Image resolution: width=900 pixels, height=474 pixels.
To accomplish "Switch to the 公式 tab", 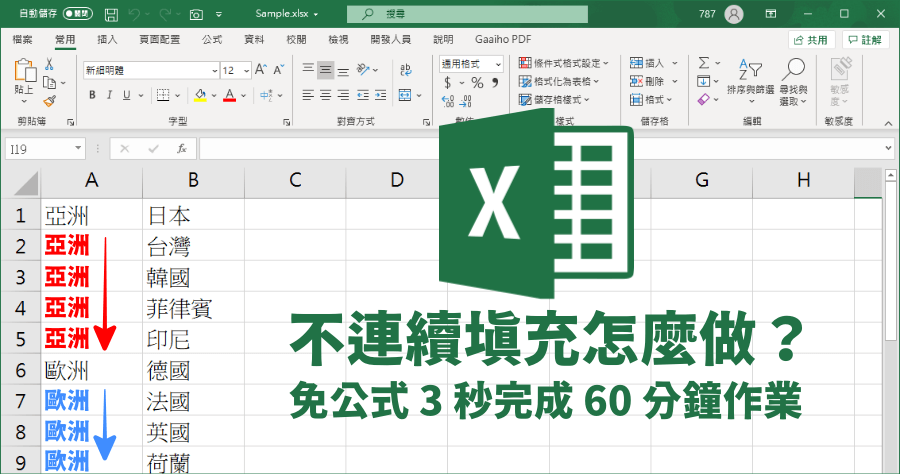I will (212, 40).
